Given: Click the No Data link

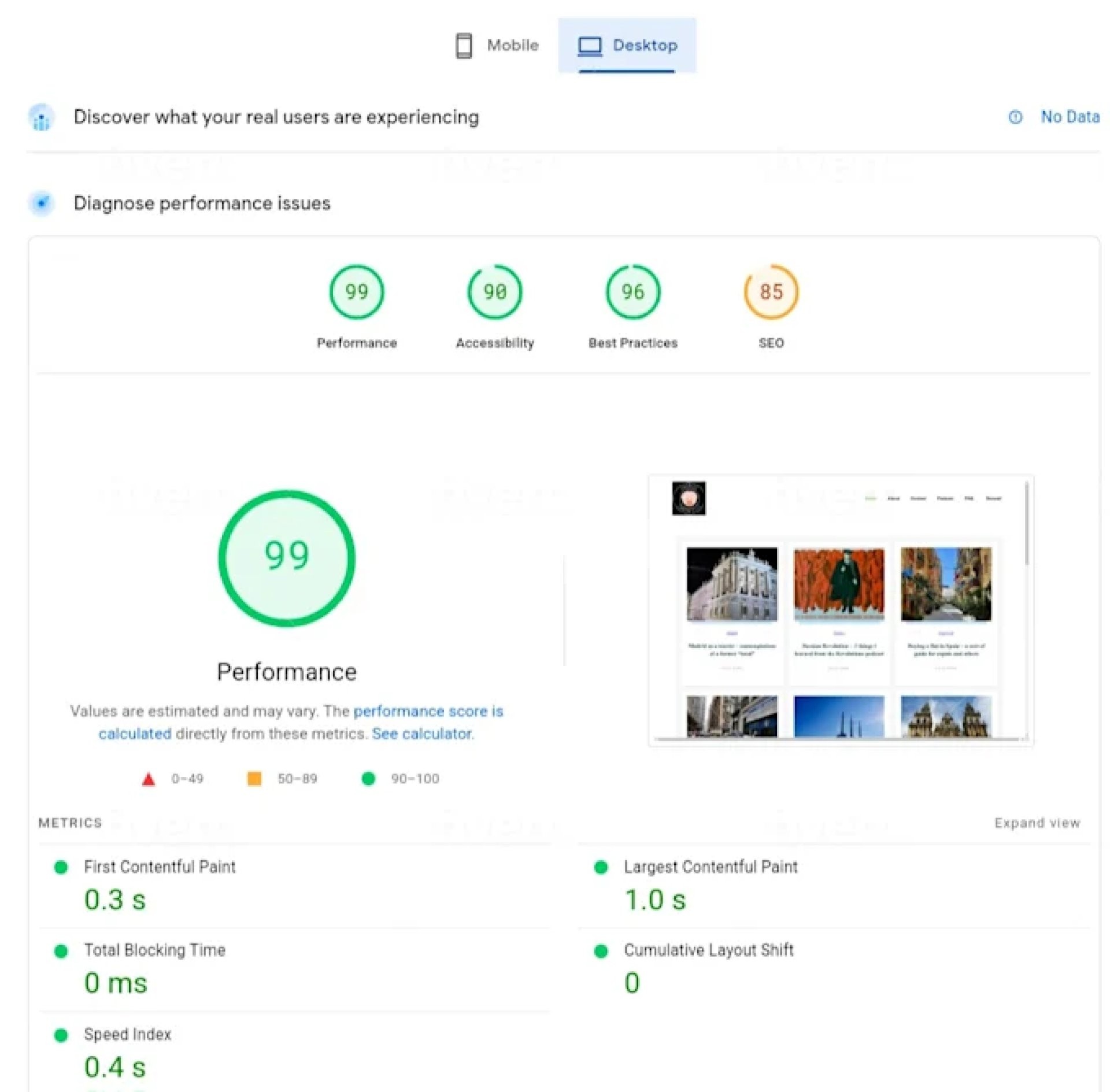Looking at the screenshot, I should [x=1070, y=117].
